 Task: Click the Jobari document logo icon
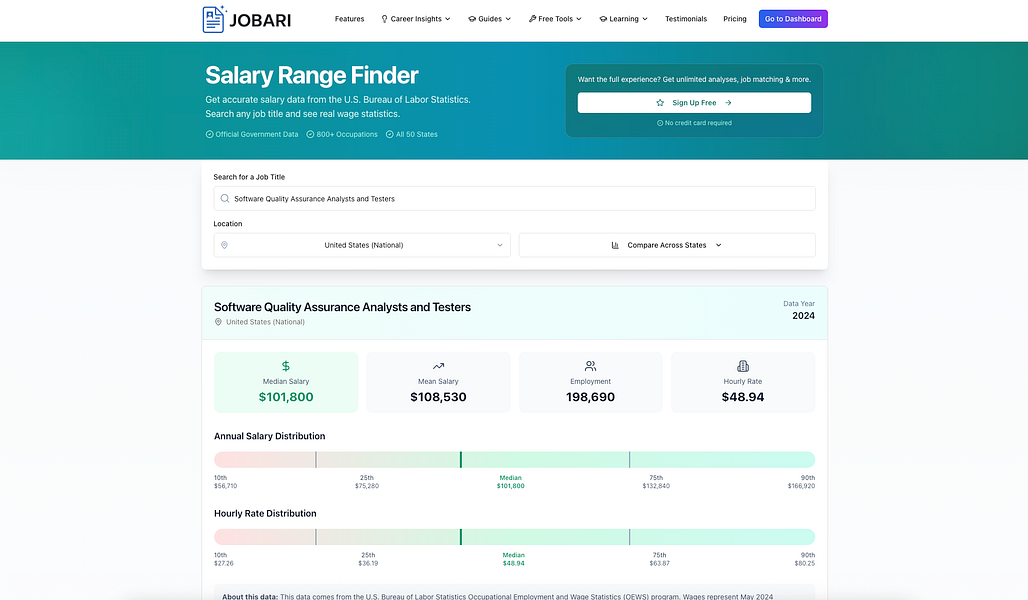[x=214, y=19]
